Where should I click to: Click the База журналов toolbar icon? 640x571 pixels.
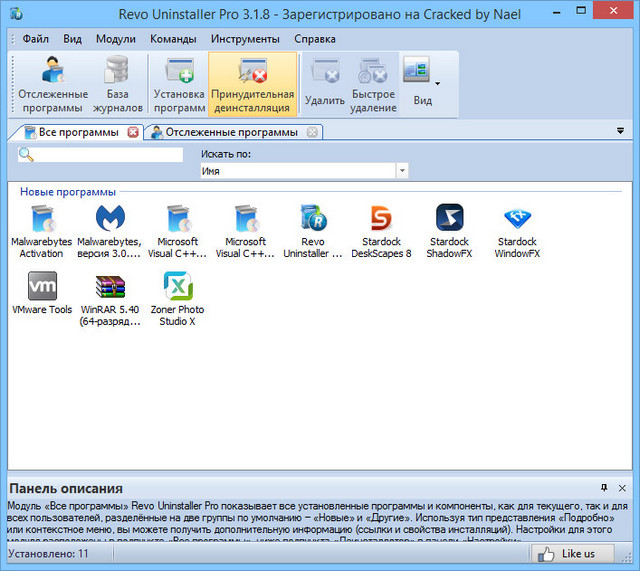(117, 84)
